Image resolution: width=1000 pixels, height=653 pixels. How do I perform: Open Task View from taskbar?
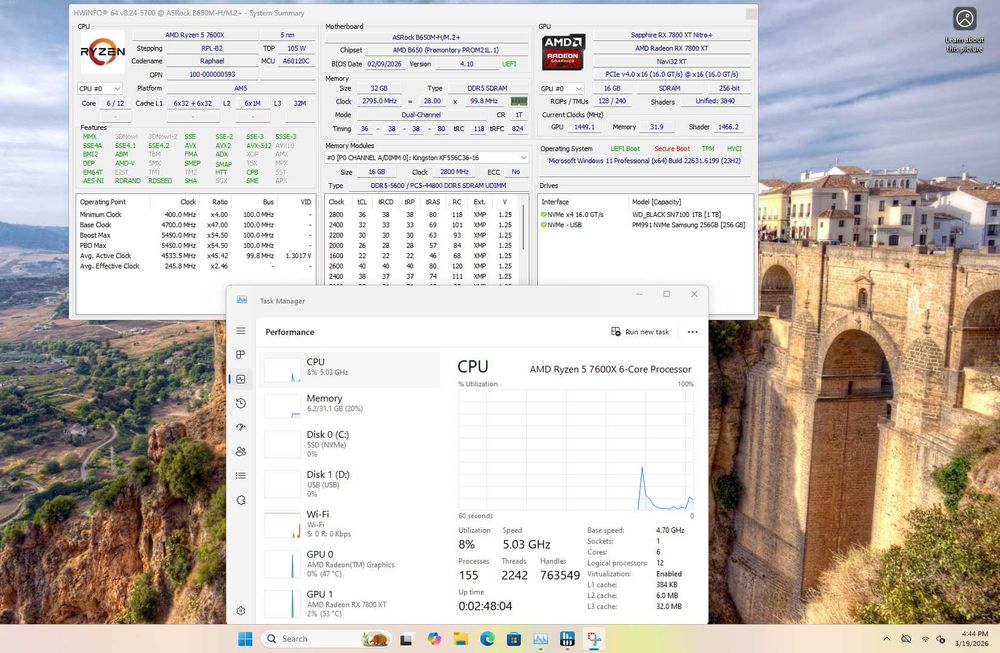pyautogui.click(x=406, y=639)
